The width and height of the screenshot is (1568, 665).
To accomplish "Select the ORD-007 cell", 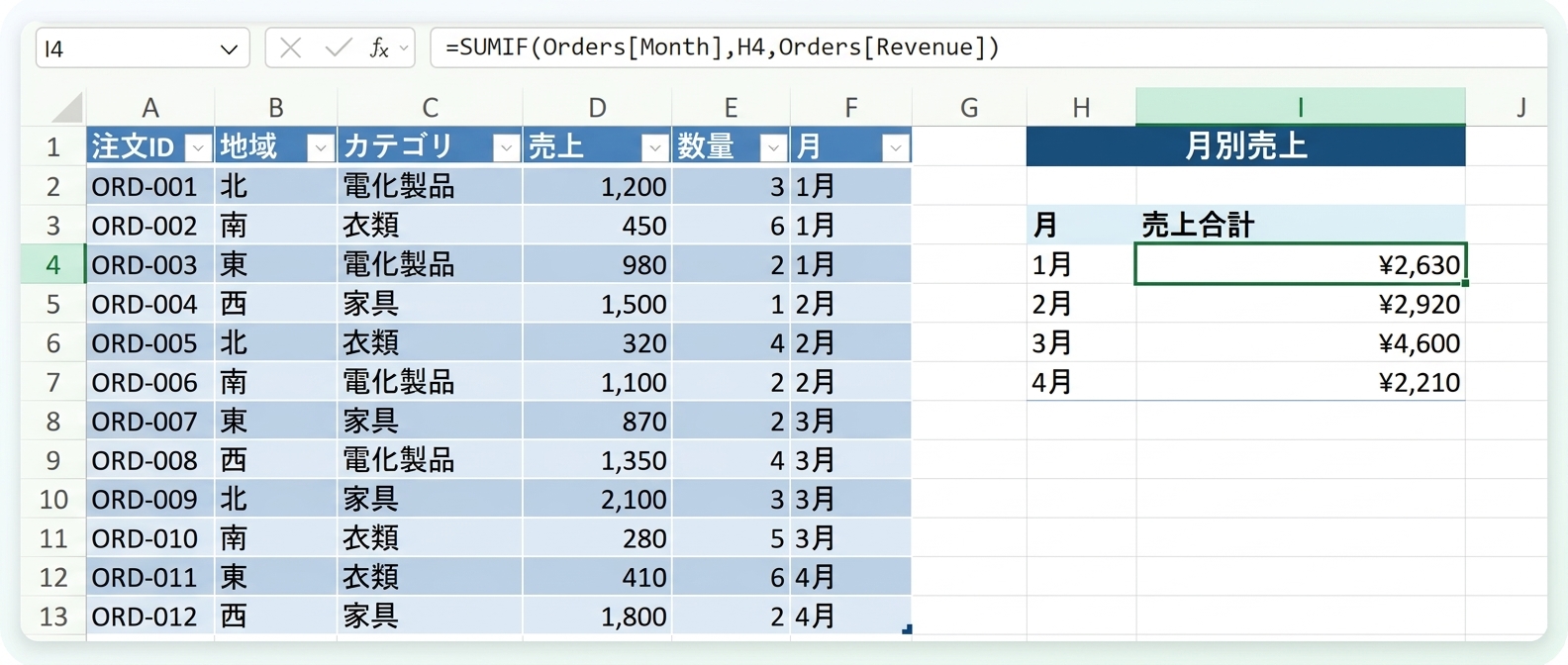I will [x=150, y=422].
